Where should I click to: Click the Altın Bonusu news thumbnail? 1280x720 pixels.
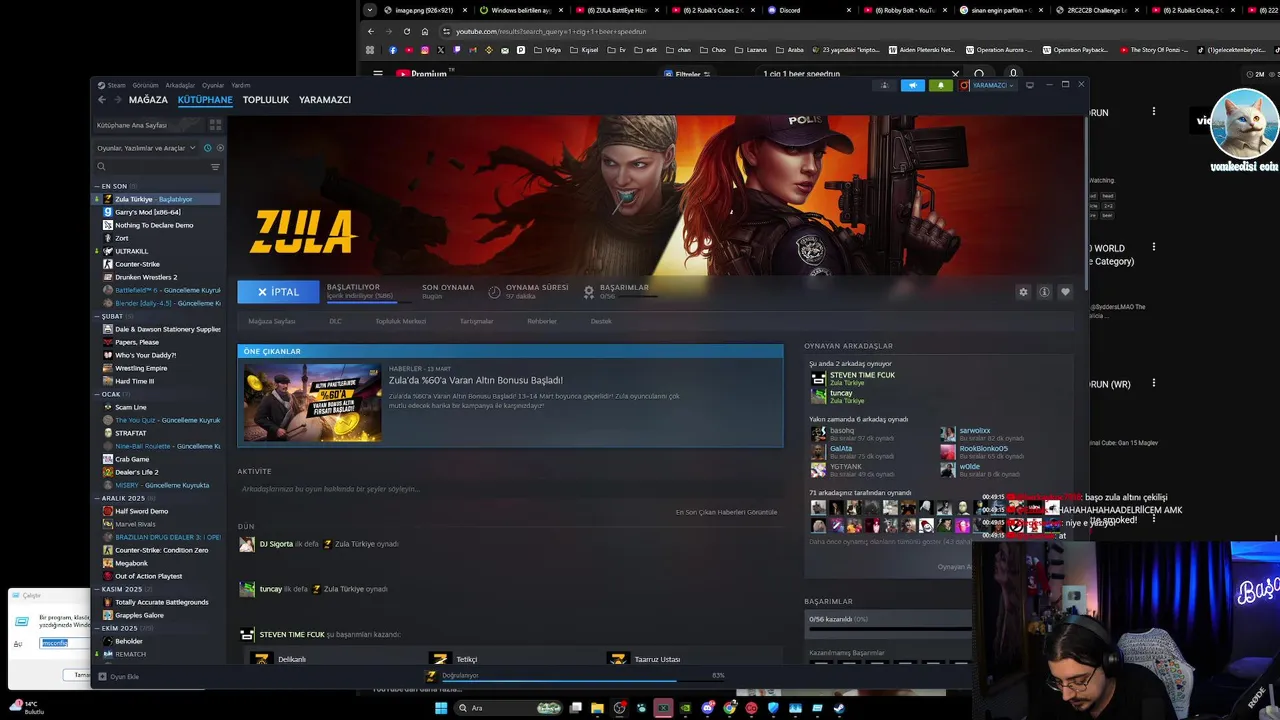tap(313, 402)
